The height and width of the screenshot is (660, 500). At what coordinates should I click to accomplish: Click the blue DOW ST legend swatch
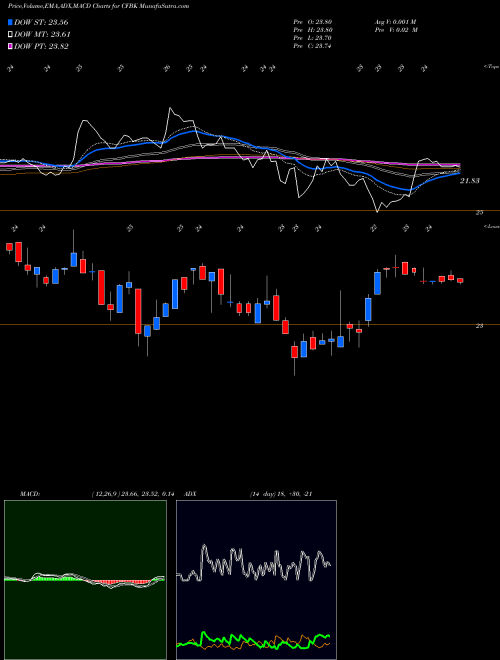click(x=11, y=22)
